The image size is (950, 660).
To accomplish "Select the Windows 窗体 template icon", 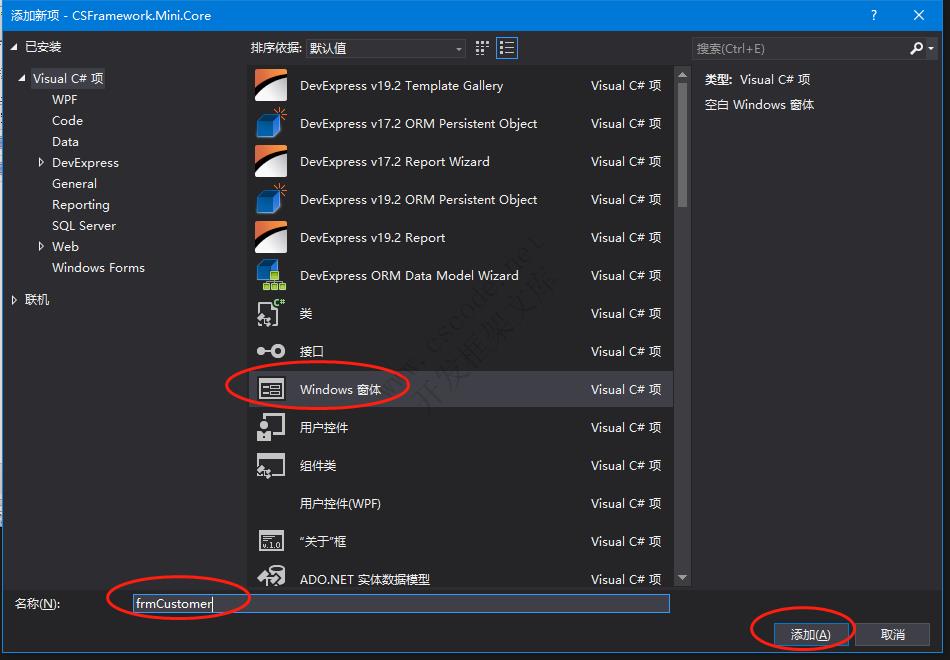I will pyautogui.click(x=272, y=389).
